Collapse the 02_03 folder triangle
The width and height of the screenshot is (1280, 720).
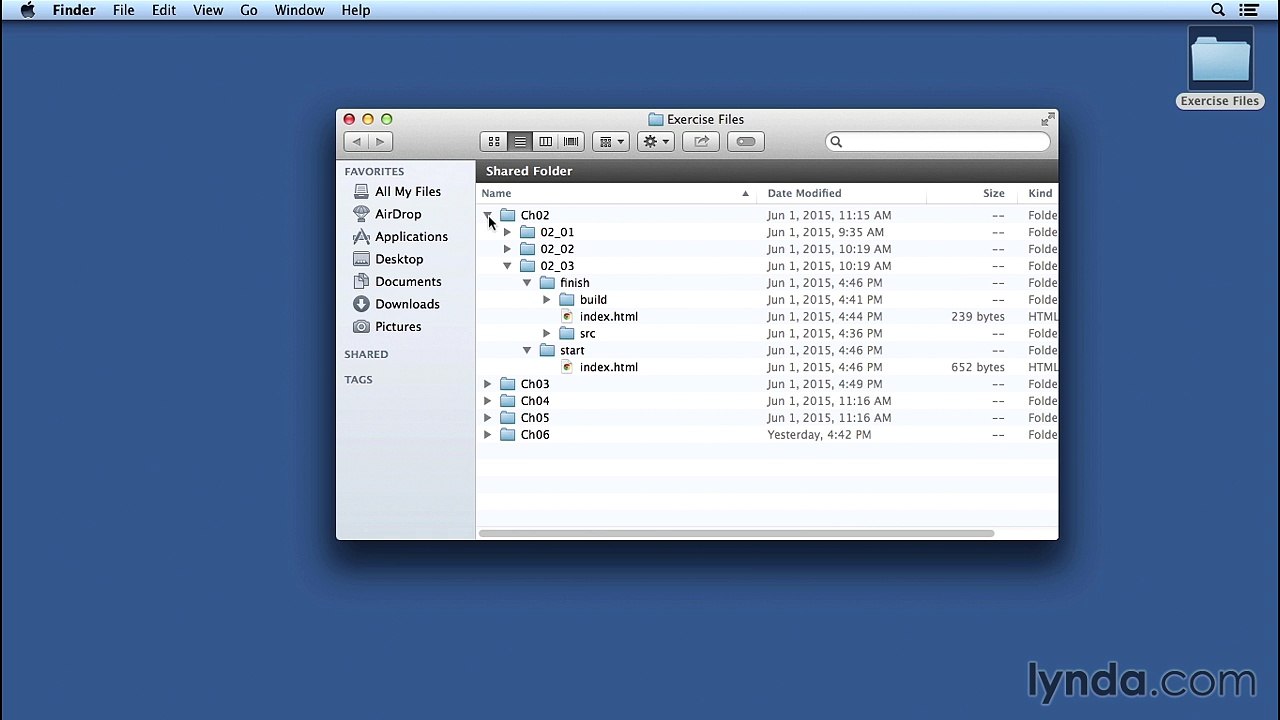507,266
